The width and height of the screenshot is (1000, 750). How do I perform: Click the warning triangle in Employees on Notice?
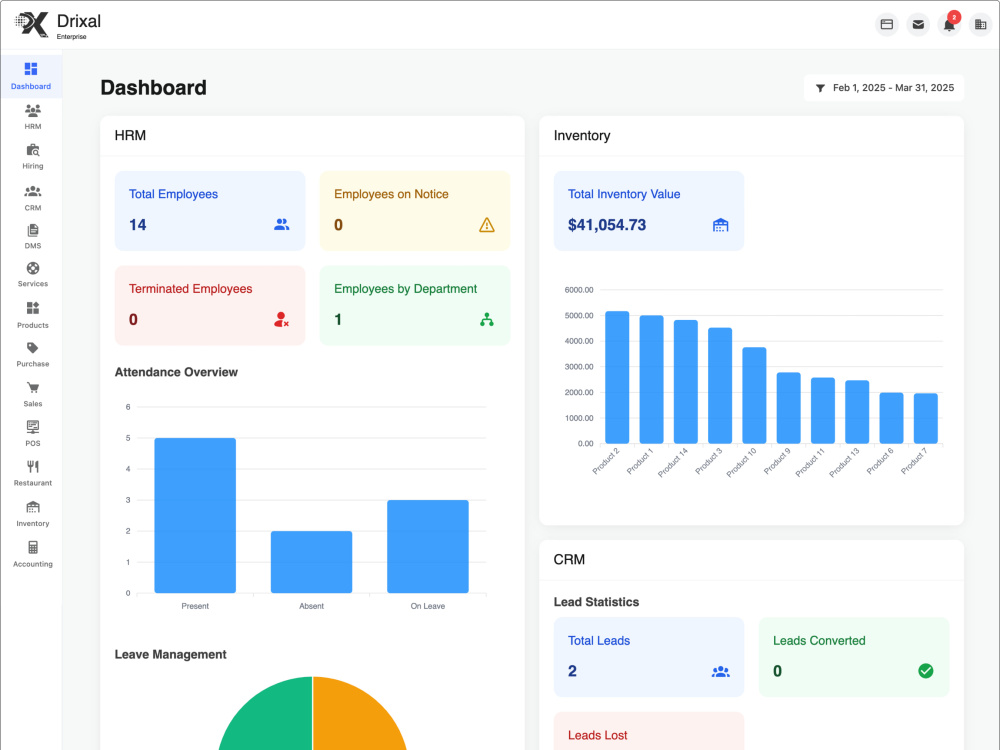click(x=487, y=224)
